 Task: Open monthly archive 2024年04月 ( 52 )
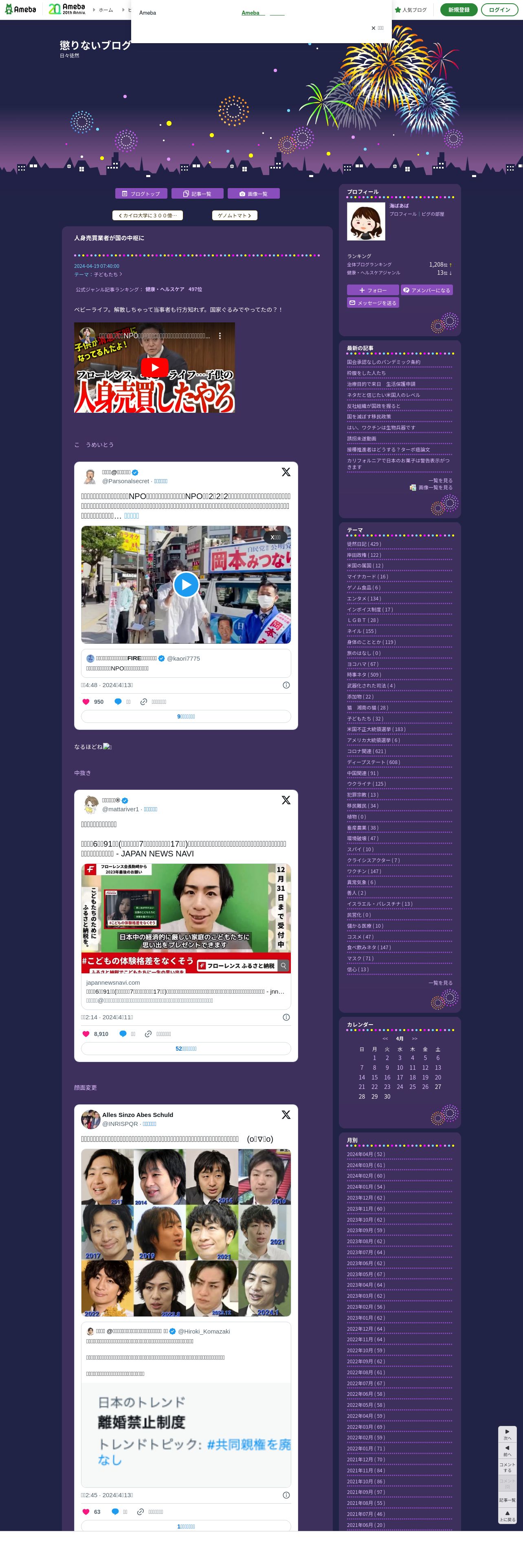point(366,1155)
